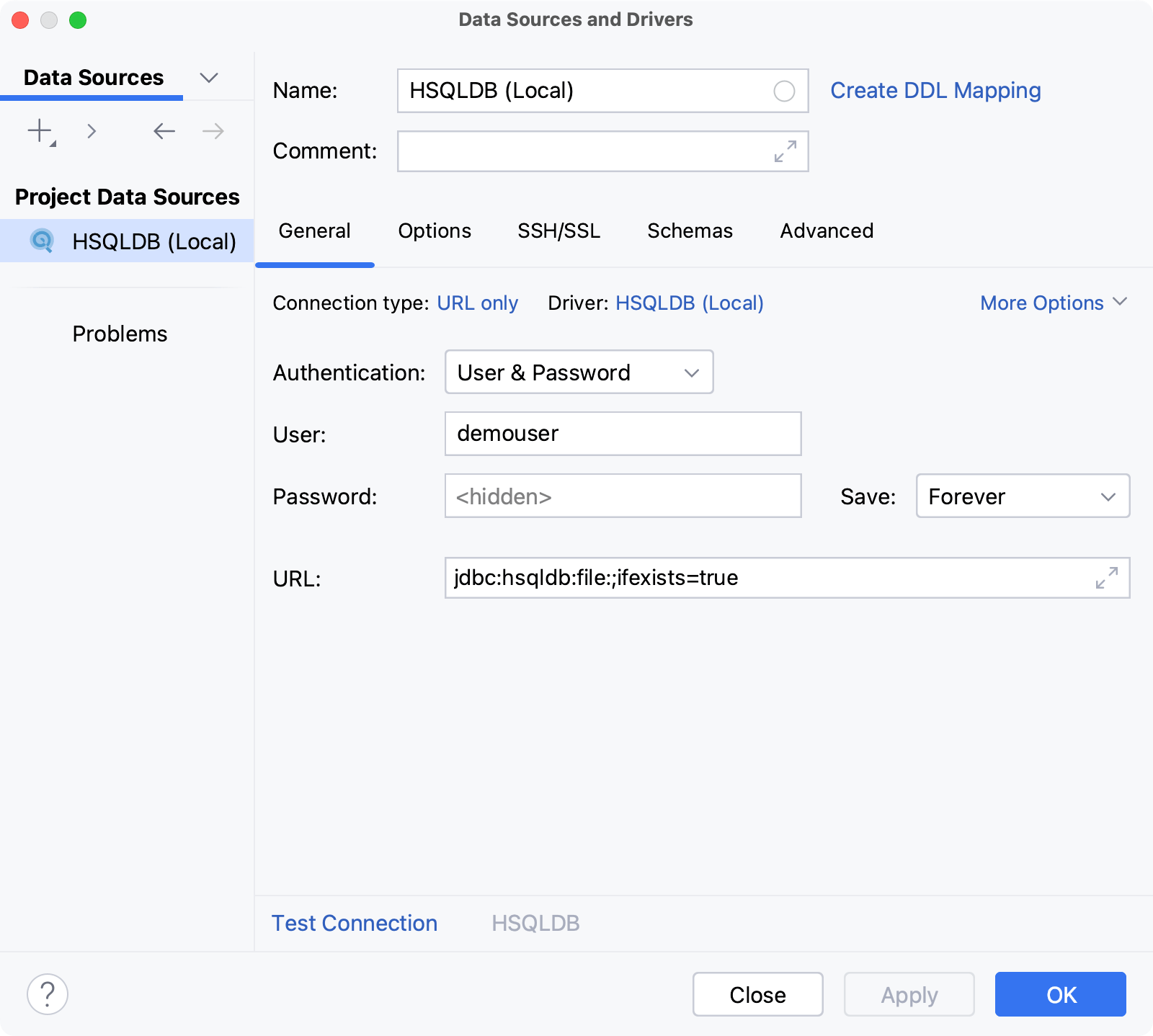Screen dimensions: 1153x1036
Task: Open Create DDL Mapping
Action: pyautogui.click(x=935, y=90)
